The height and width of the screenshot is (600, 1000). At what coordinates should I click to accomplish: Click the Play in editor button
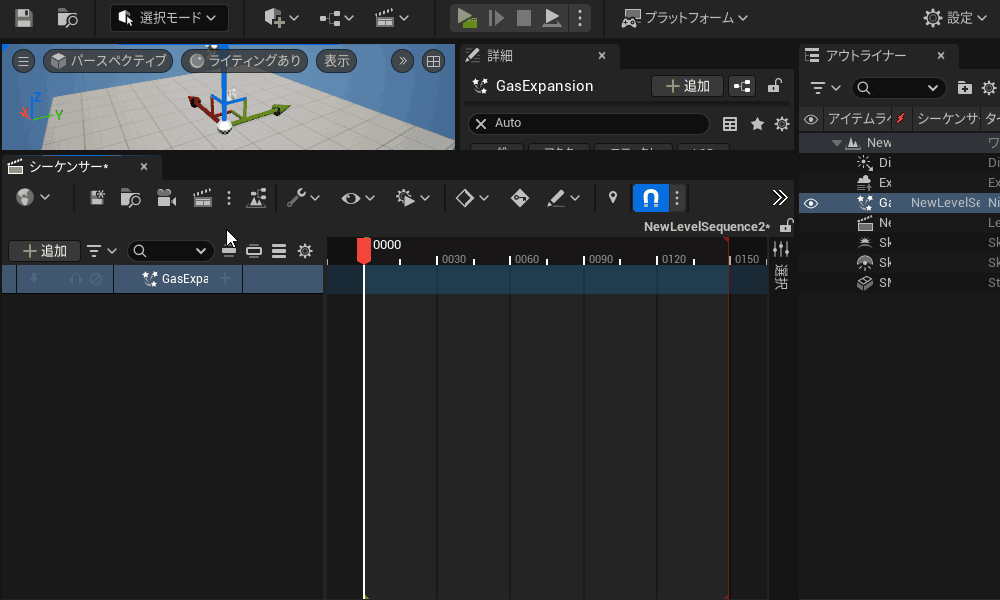point(466,18)
